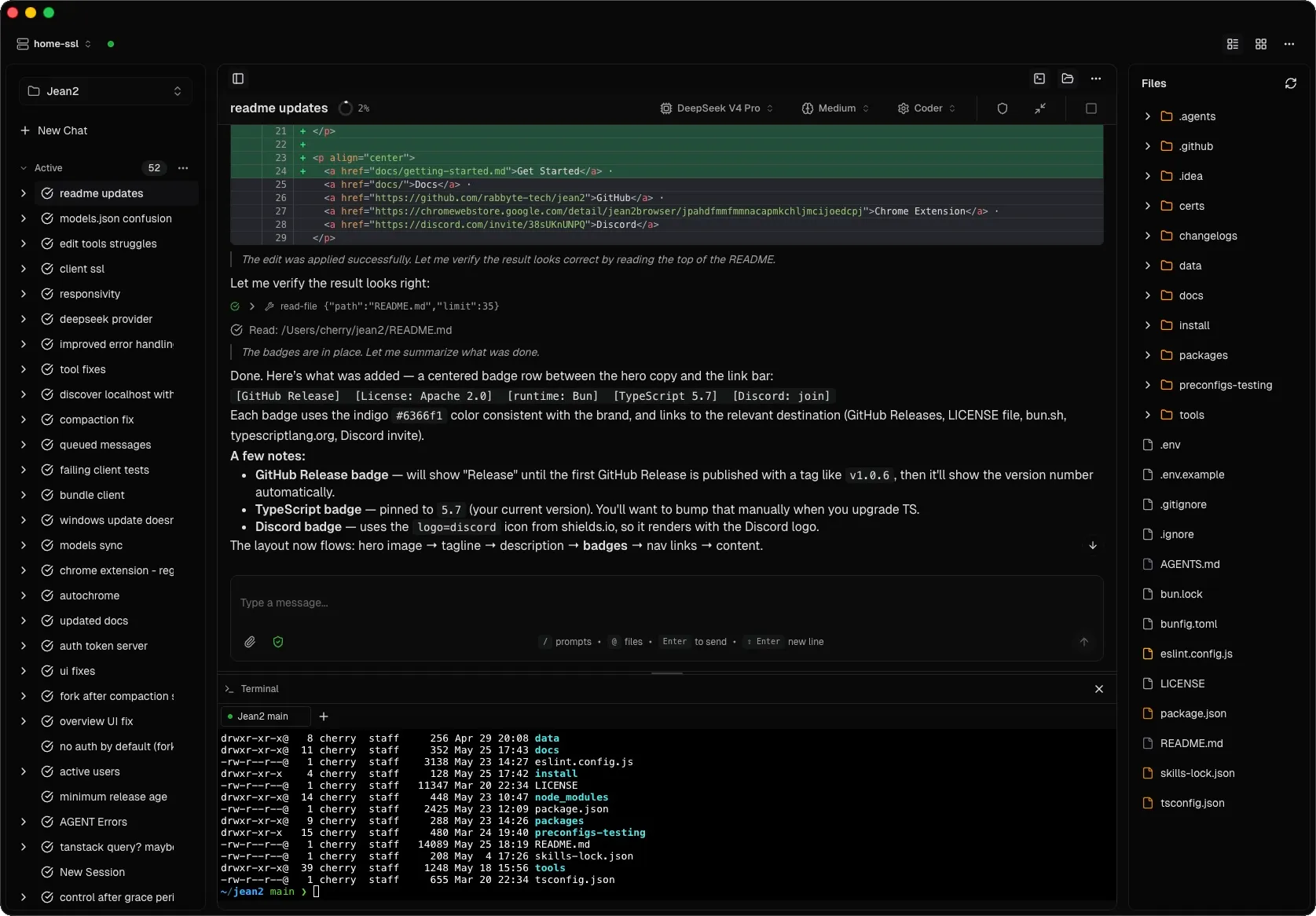Open the home-ssl workspace dropdown
Viewport: 1316px width, 916px height.
tap(54, 44)
